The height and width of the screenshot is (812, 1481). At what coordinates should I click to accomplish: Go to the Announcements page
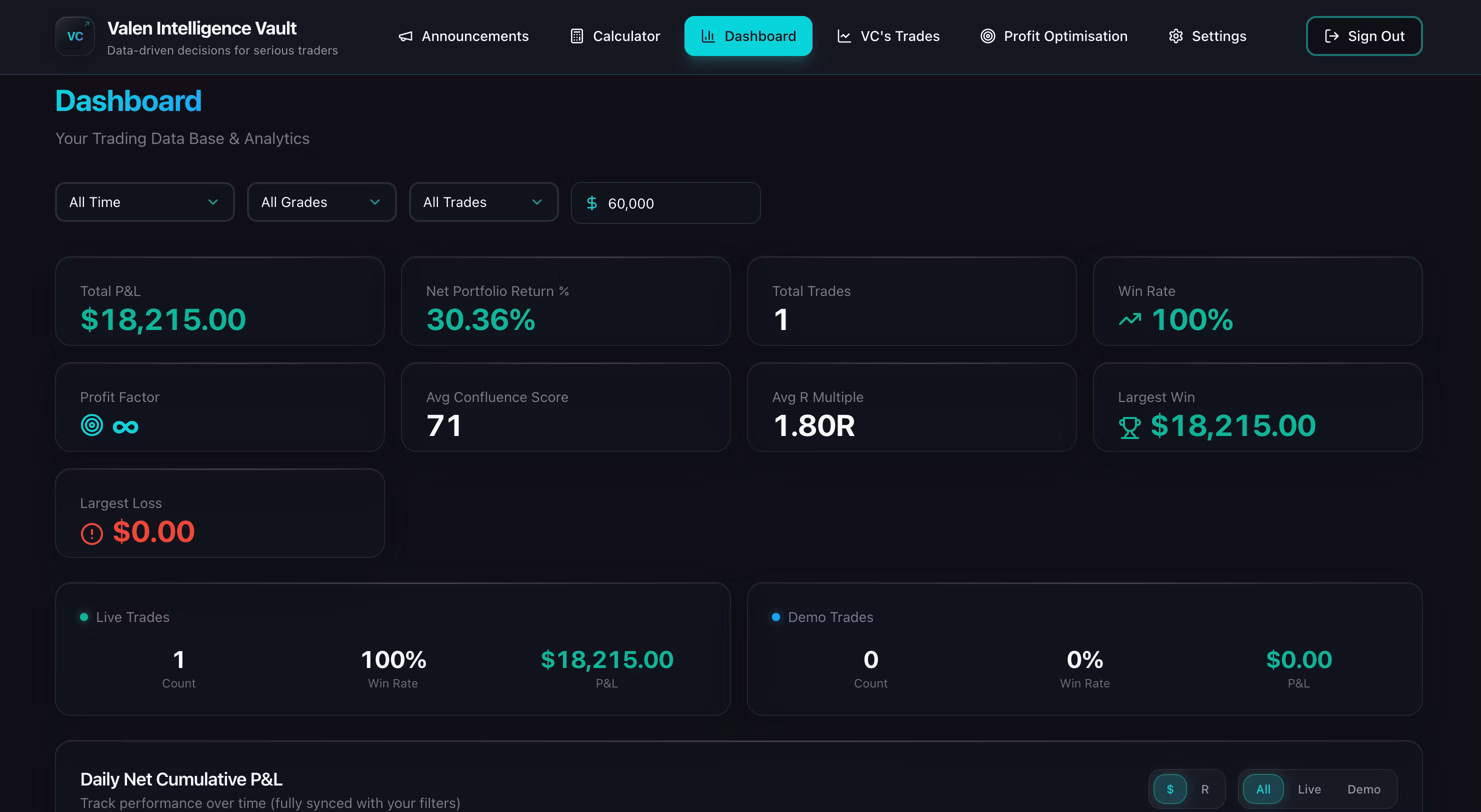[463, 36]
